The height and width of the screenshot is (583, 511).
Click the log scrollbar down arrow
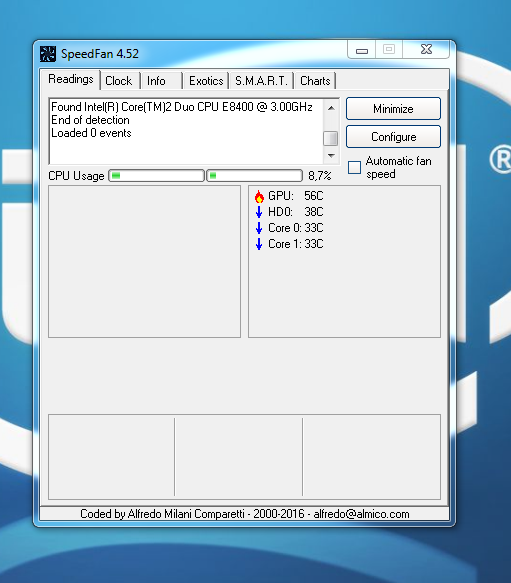331,155
